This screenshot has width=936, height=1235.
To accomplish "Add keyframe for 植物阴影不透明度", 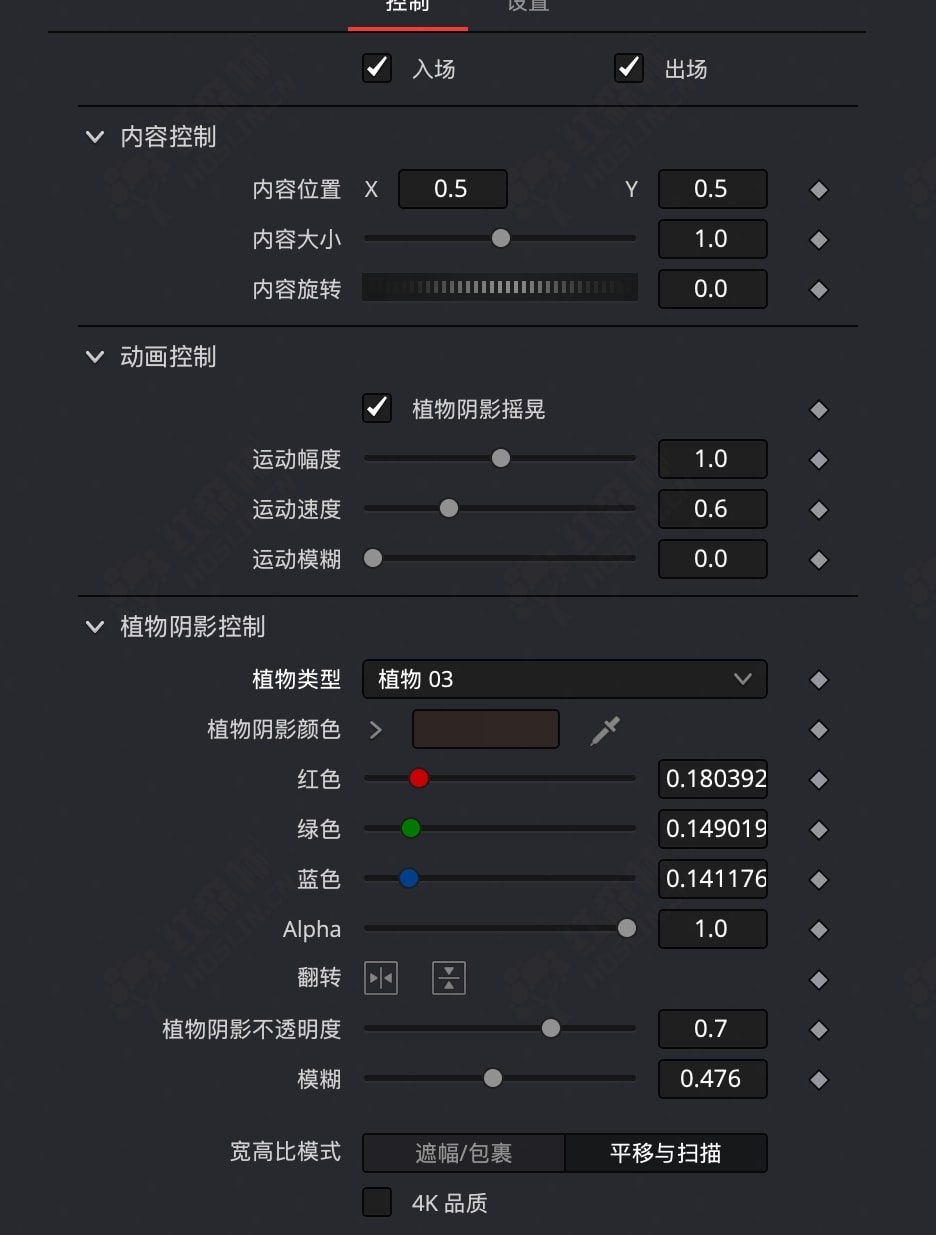I will coord(819,1030).
